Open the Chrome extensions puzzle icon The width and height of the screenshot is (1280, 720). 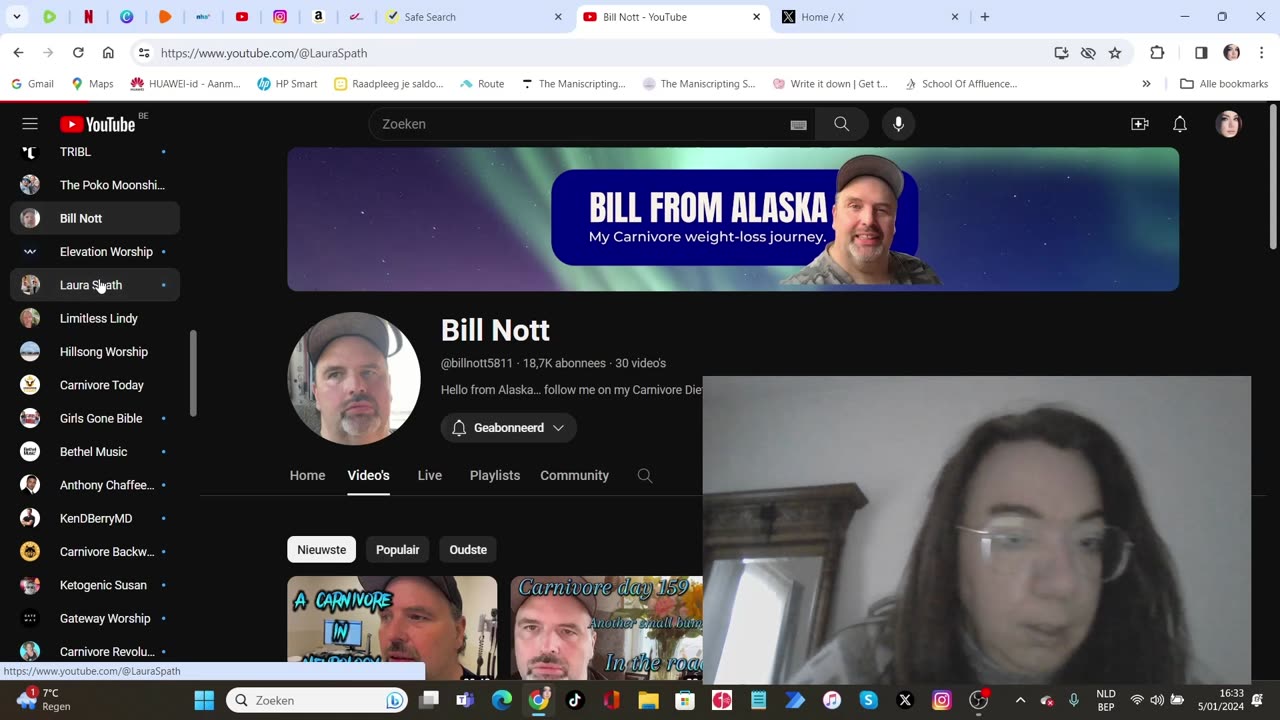1157,53
